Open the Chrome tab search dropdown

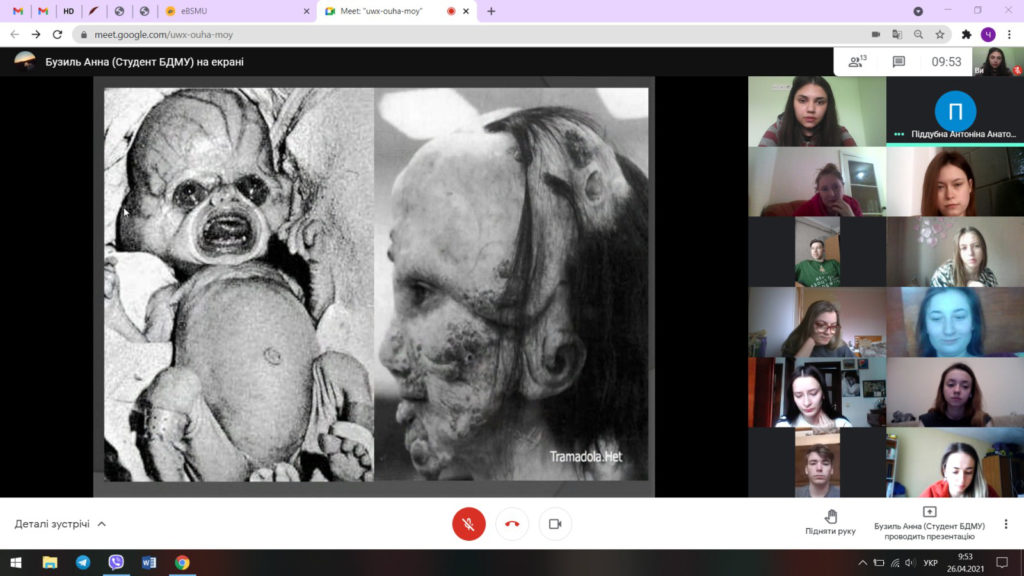(x=918, y=11)
